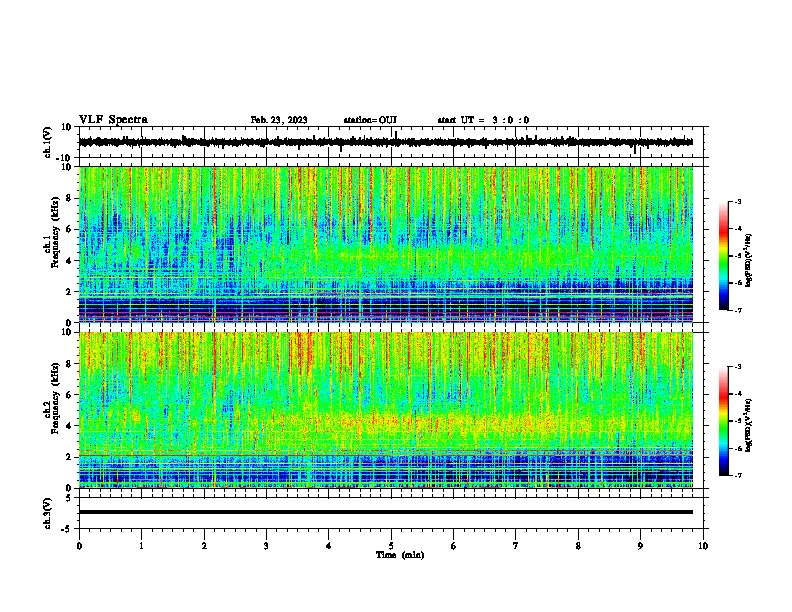Image resolution: width=792 pixels, height=612 pixels.
Task: Click the log(PSD) unit label beside ch.1 color bar
Action: click(748, 261)
